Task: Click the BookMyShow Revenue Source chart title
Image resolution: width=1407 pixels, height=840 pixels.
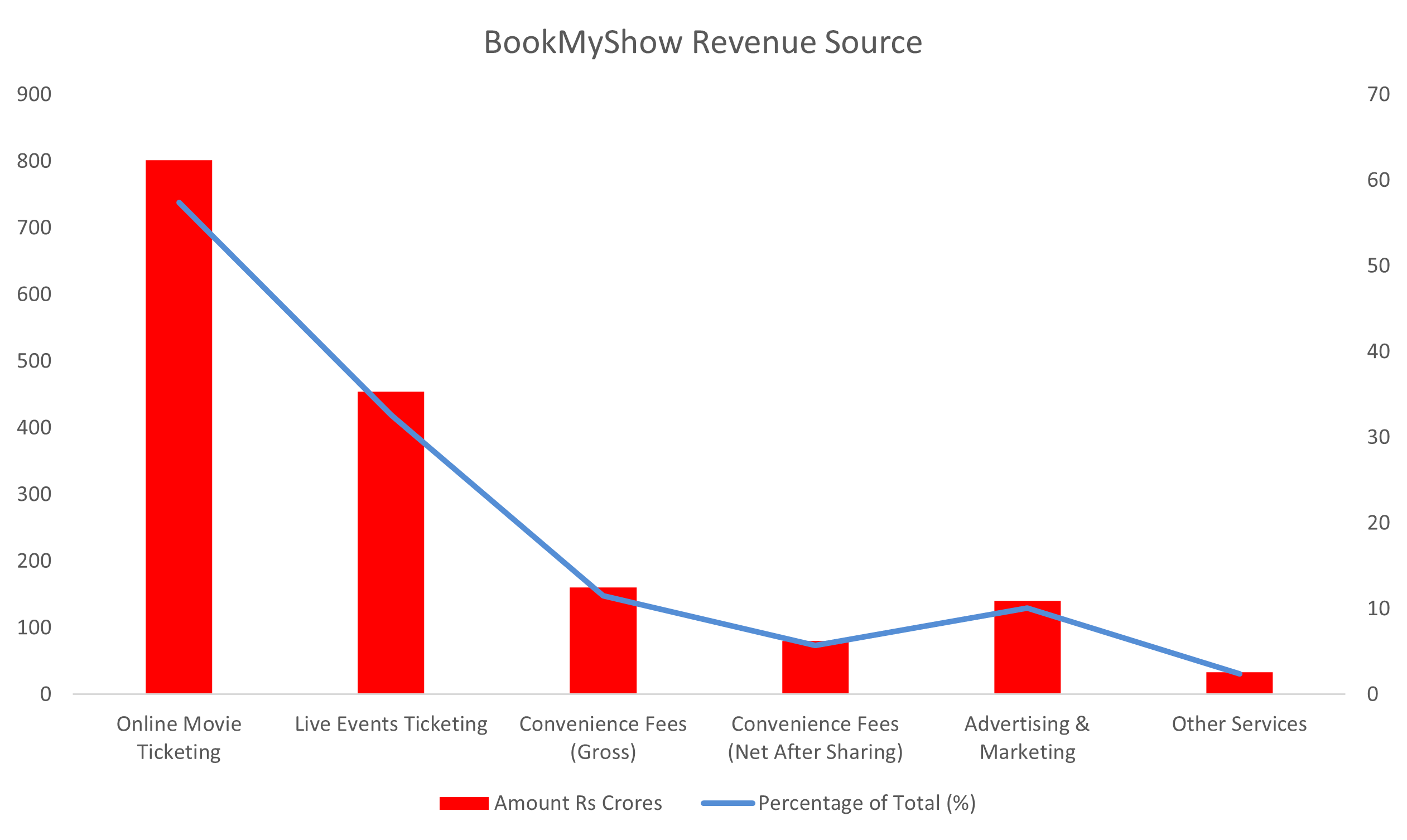Action: click(x=702, y=42)
